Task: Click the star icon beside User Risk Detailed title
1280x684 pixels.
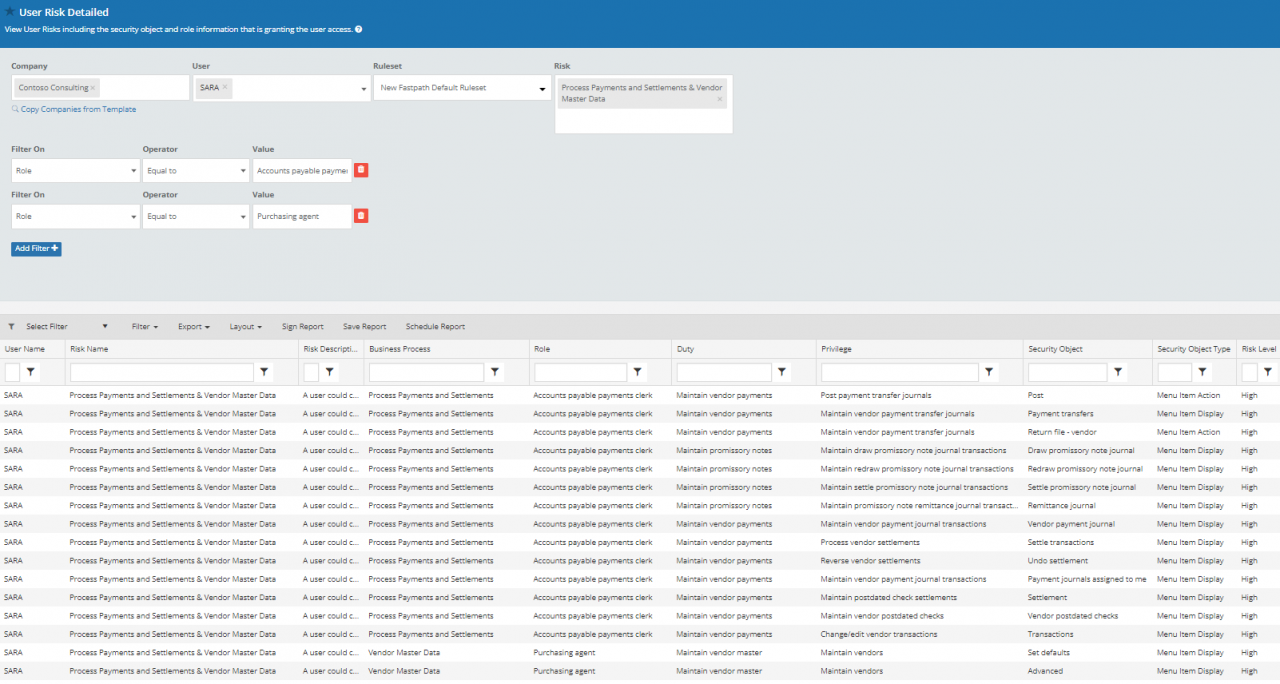Action: 9,12
